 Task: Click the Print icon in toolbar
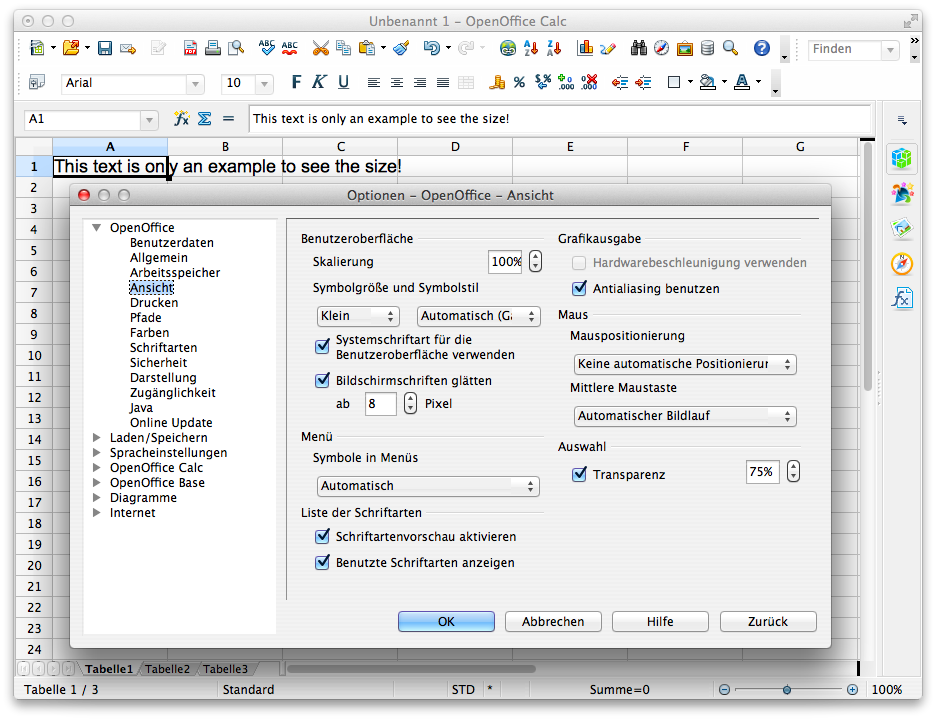pos(213,48)
